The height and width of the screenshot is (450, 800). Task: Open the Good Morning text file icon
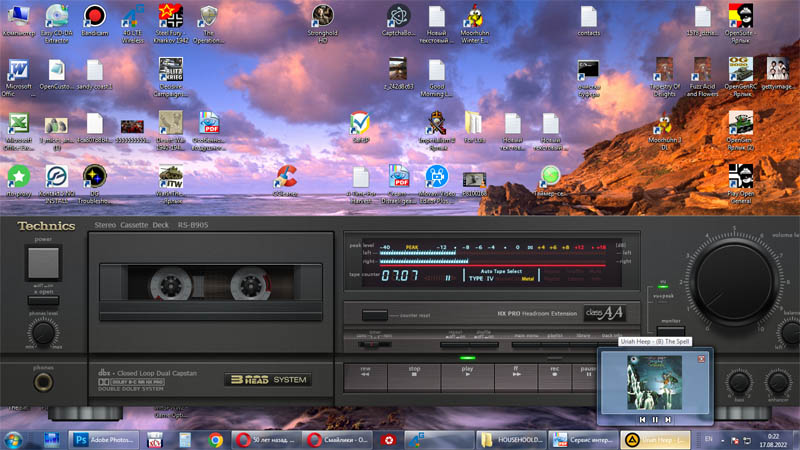(x=436, y=78)
